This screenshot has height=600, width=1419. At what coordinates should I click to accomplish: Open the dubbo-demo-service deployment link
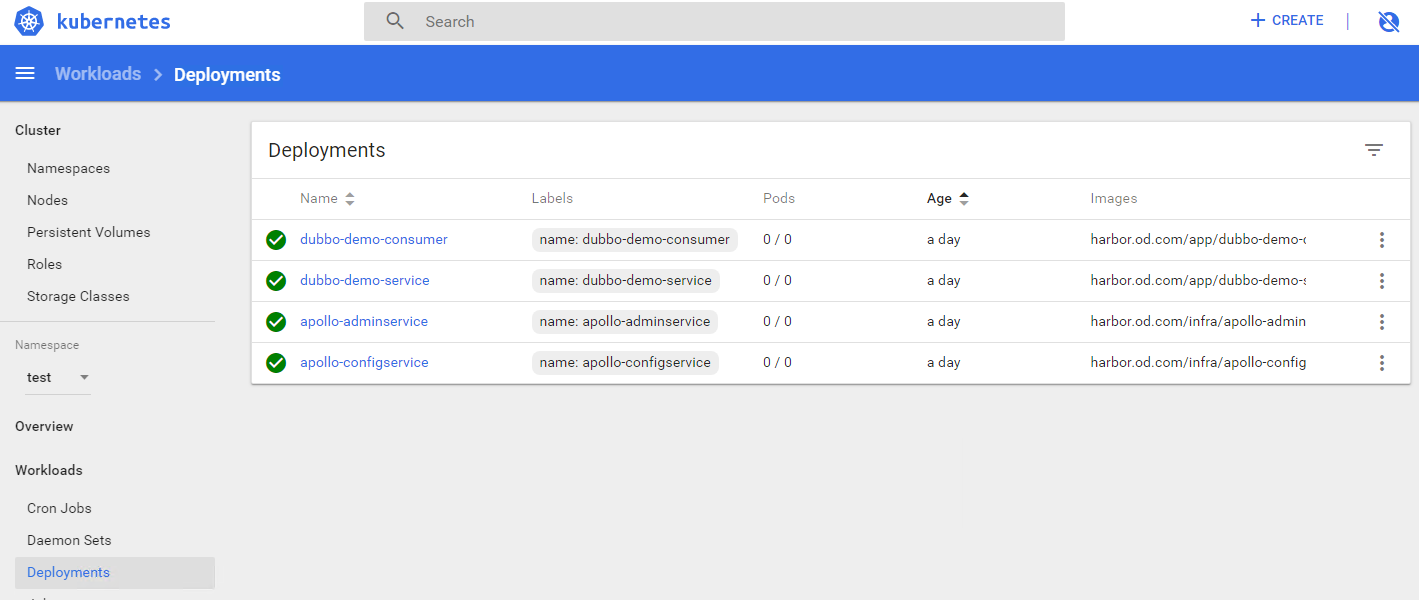365,281
